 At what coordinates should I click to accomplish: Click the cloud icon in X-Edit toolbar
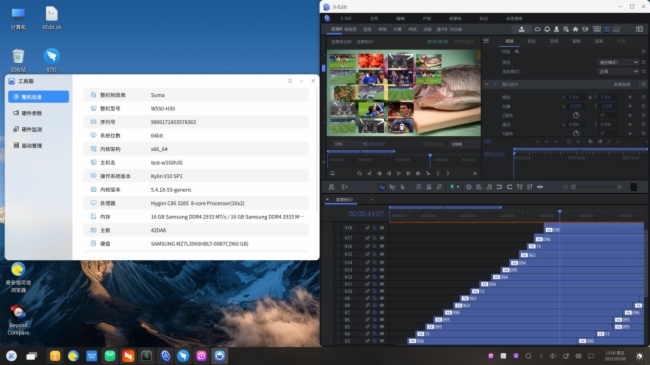[537, 29]
